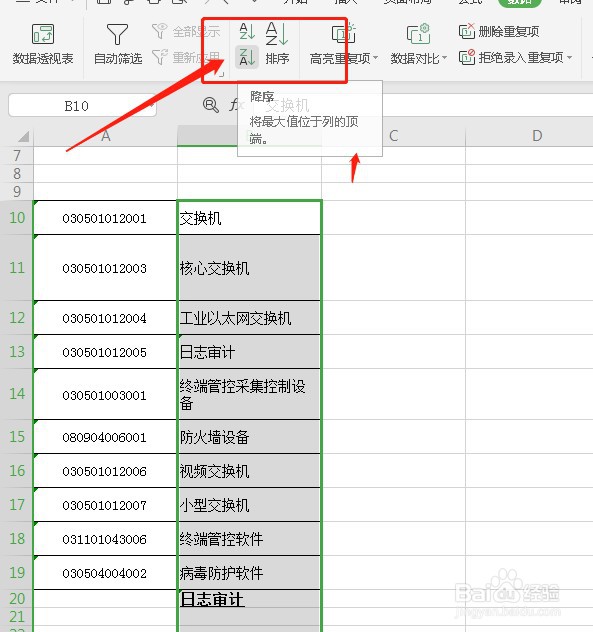Click cell containing 030501012003
Screen dimensions: 593x632
105,268
